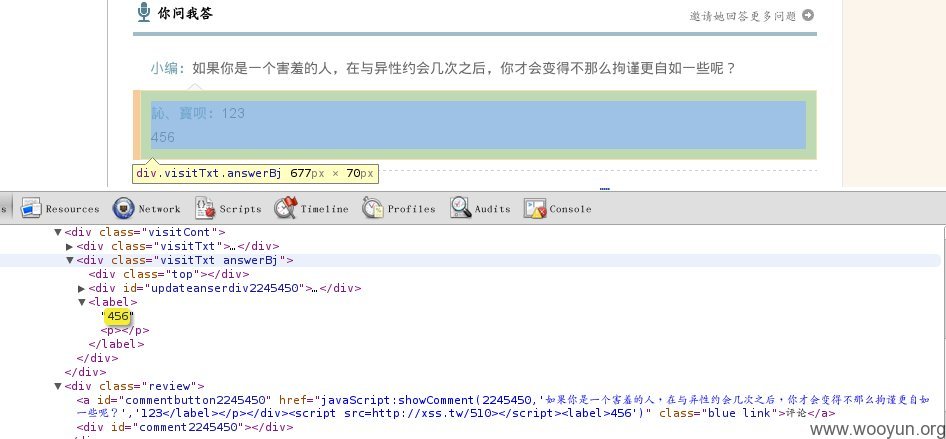Image resolution: width=946 pixels, height=439 pixels.
Task: Open the Audits panel icon
Action: (x=460, y=208)
